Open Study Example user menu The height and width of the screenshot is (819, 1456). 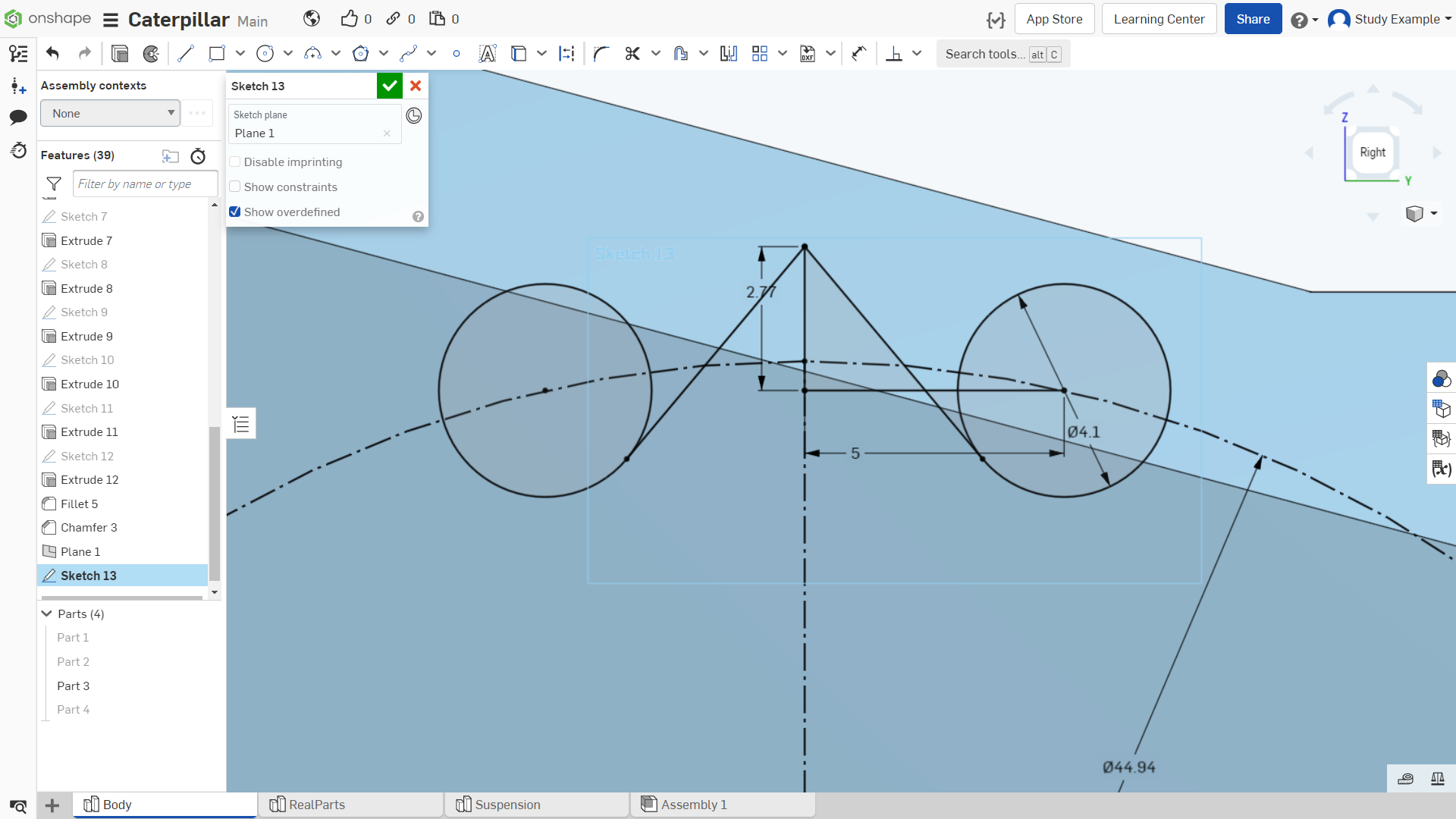1389,19
